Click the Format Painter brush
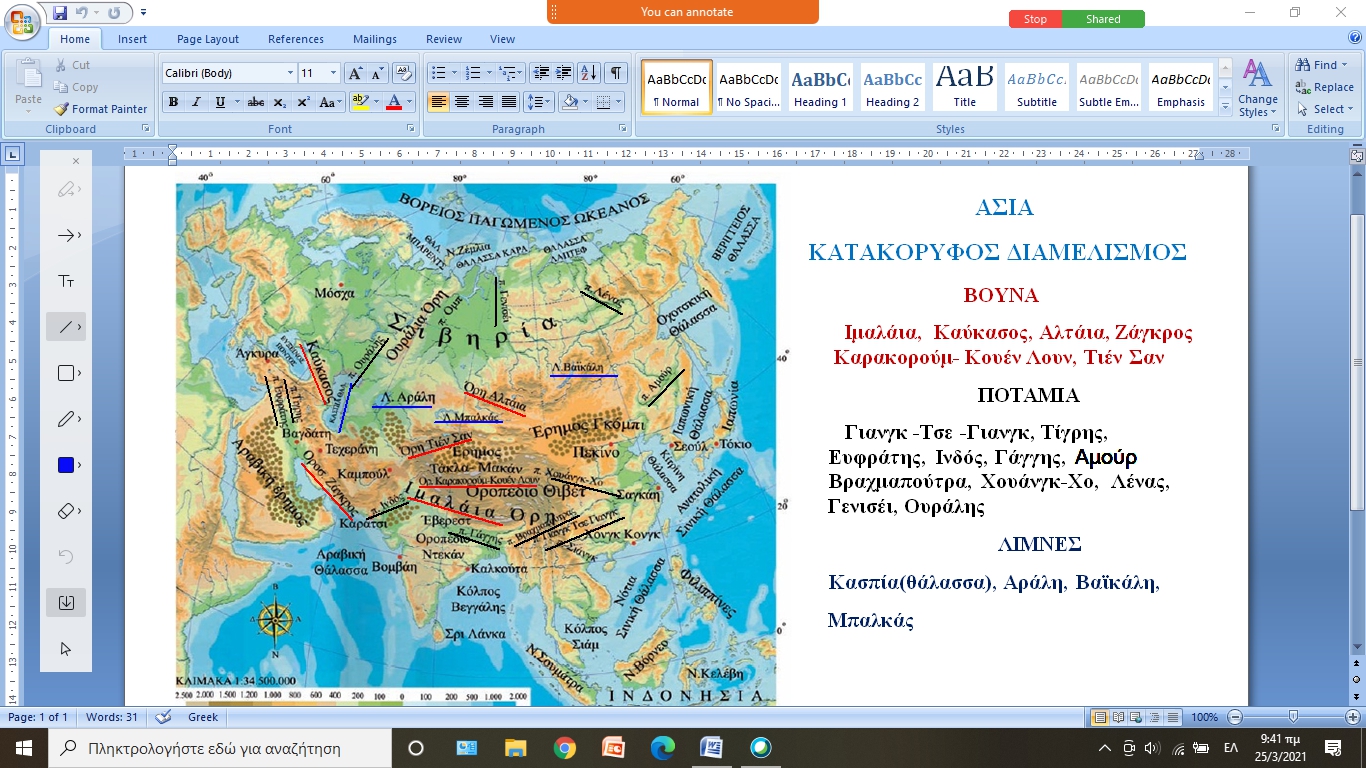The width and height of the screenshot is (1366, 768). (99, 109)
